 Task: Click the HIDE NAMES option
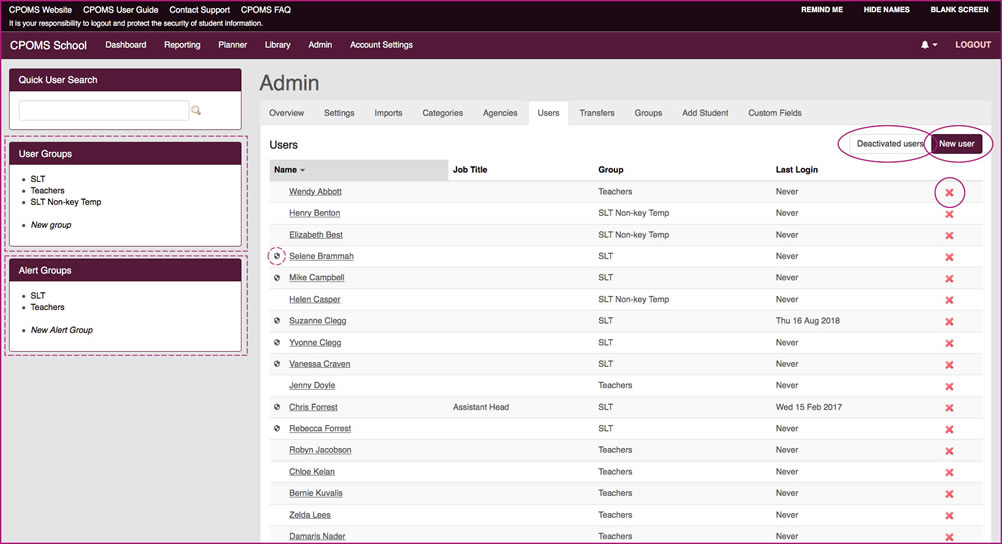tap(886, 10)
